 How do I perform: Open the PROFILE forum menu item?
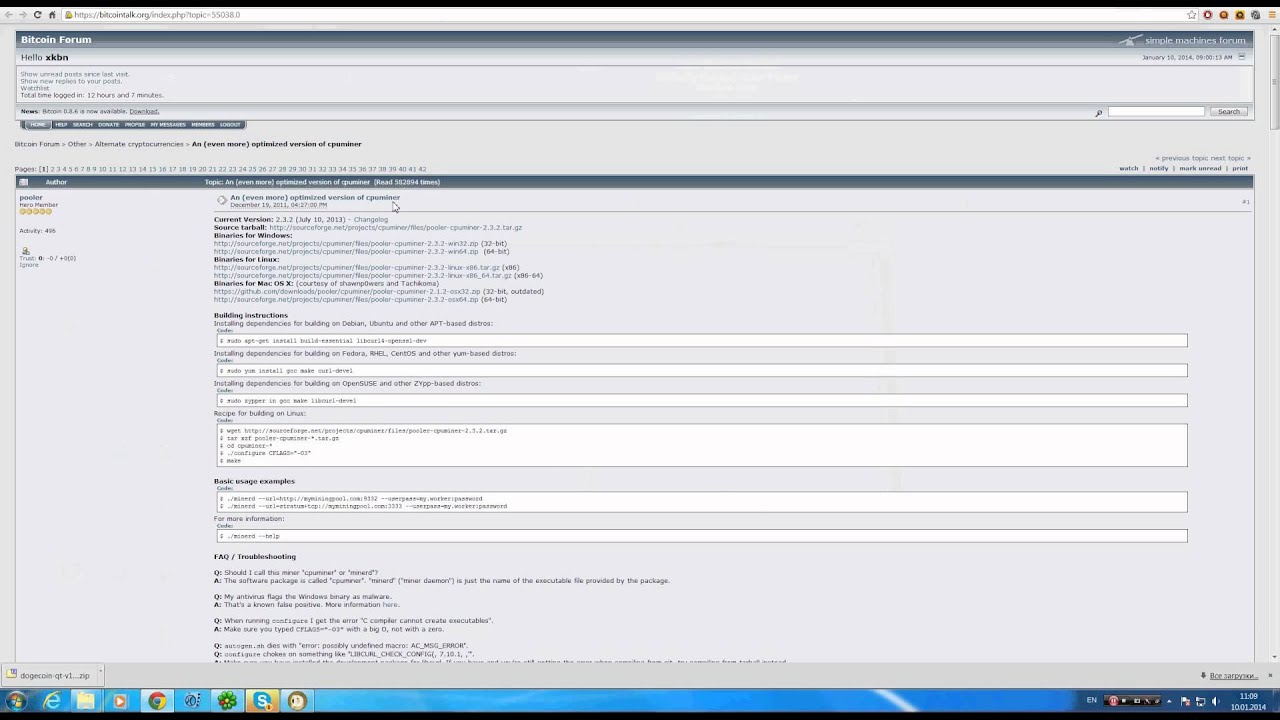[135, 125]
